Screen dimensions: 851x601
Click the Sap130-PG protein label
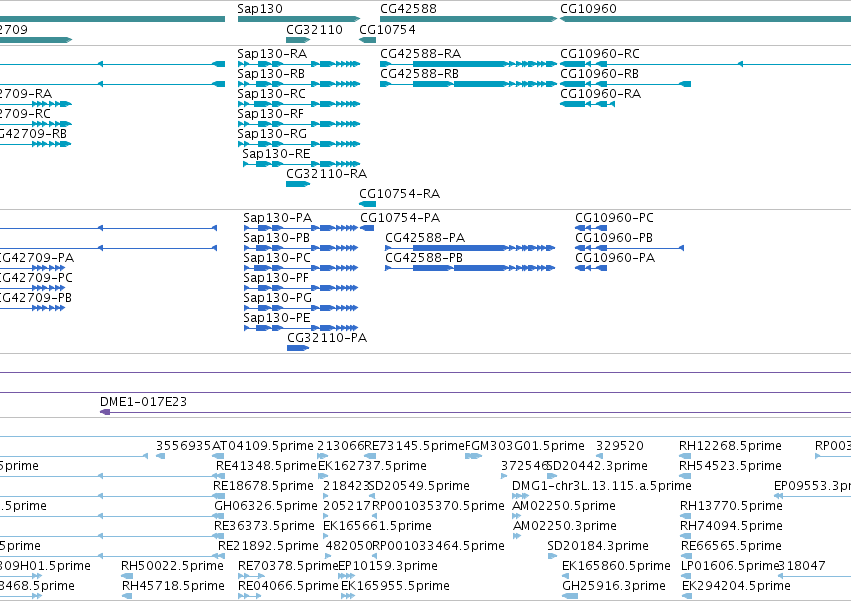click(277, 298)
